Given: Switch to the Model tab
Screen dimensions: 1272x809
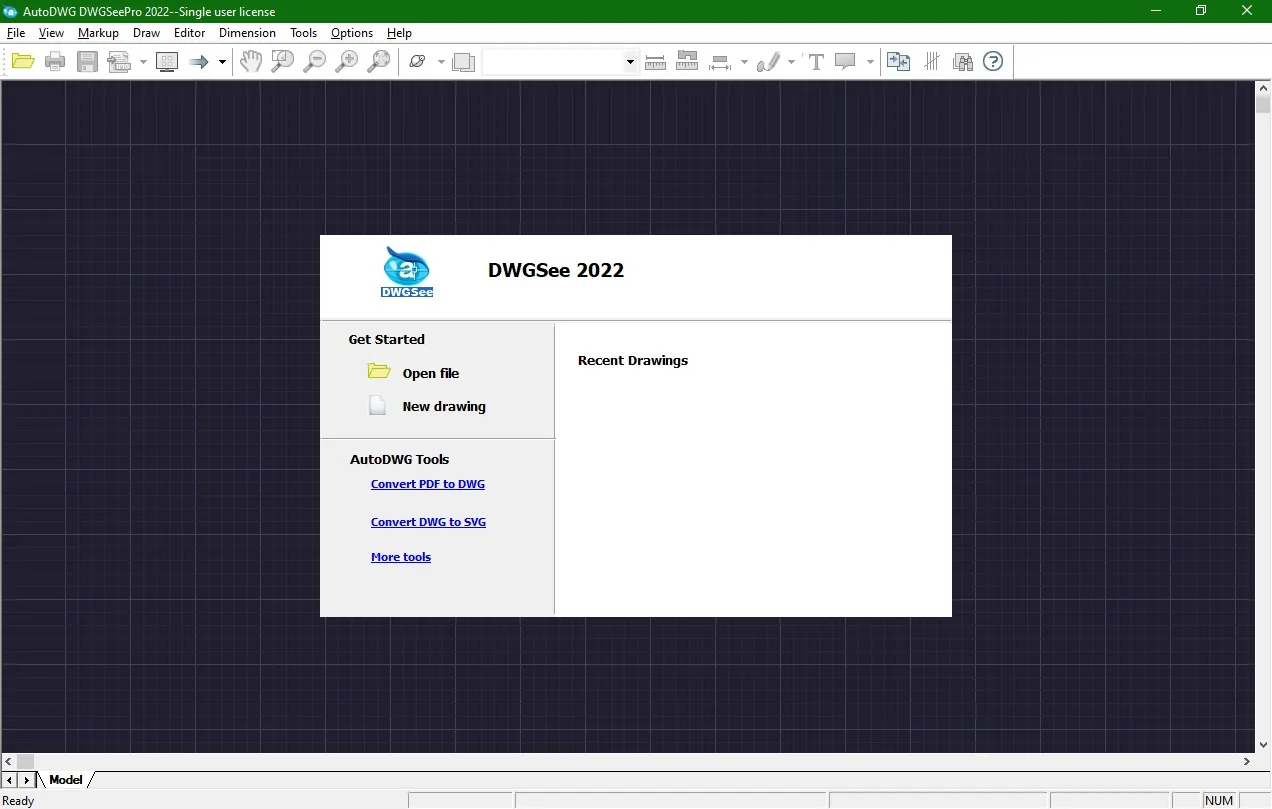Looking at the screenshot, I should point(66,780).
